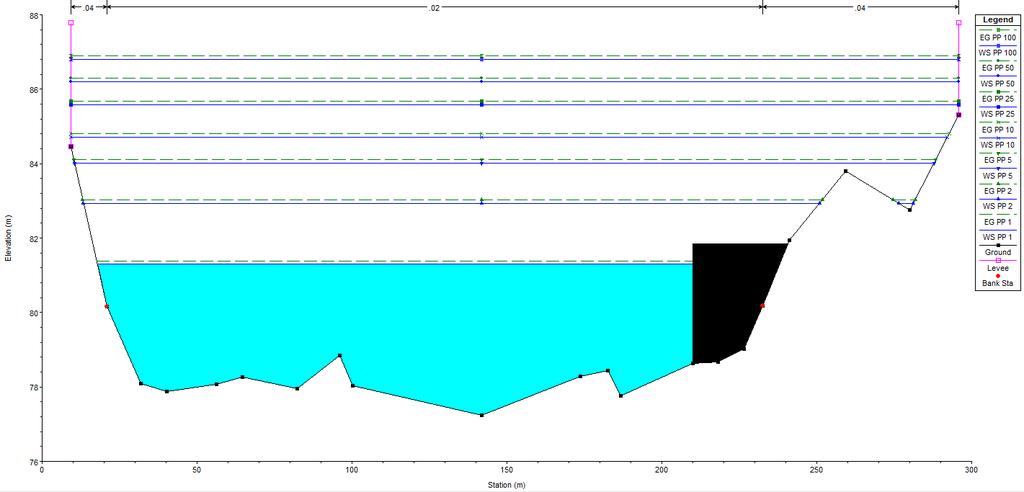Click the 100 station tick label

[x=352, y=470]
